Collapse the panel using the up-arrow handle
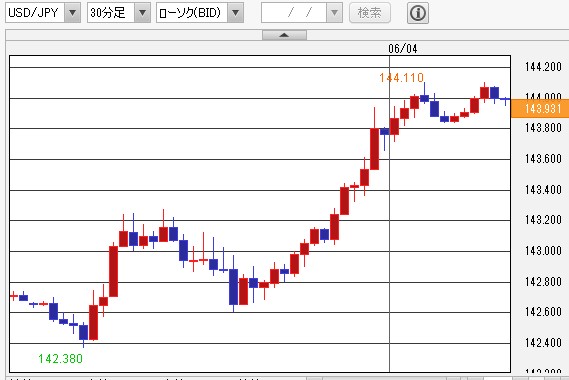569x380 pixels. (x=284, y=35)
